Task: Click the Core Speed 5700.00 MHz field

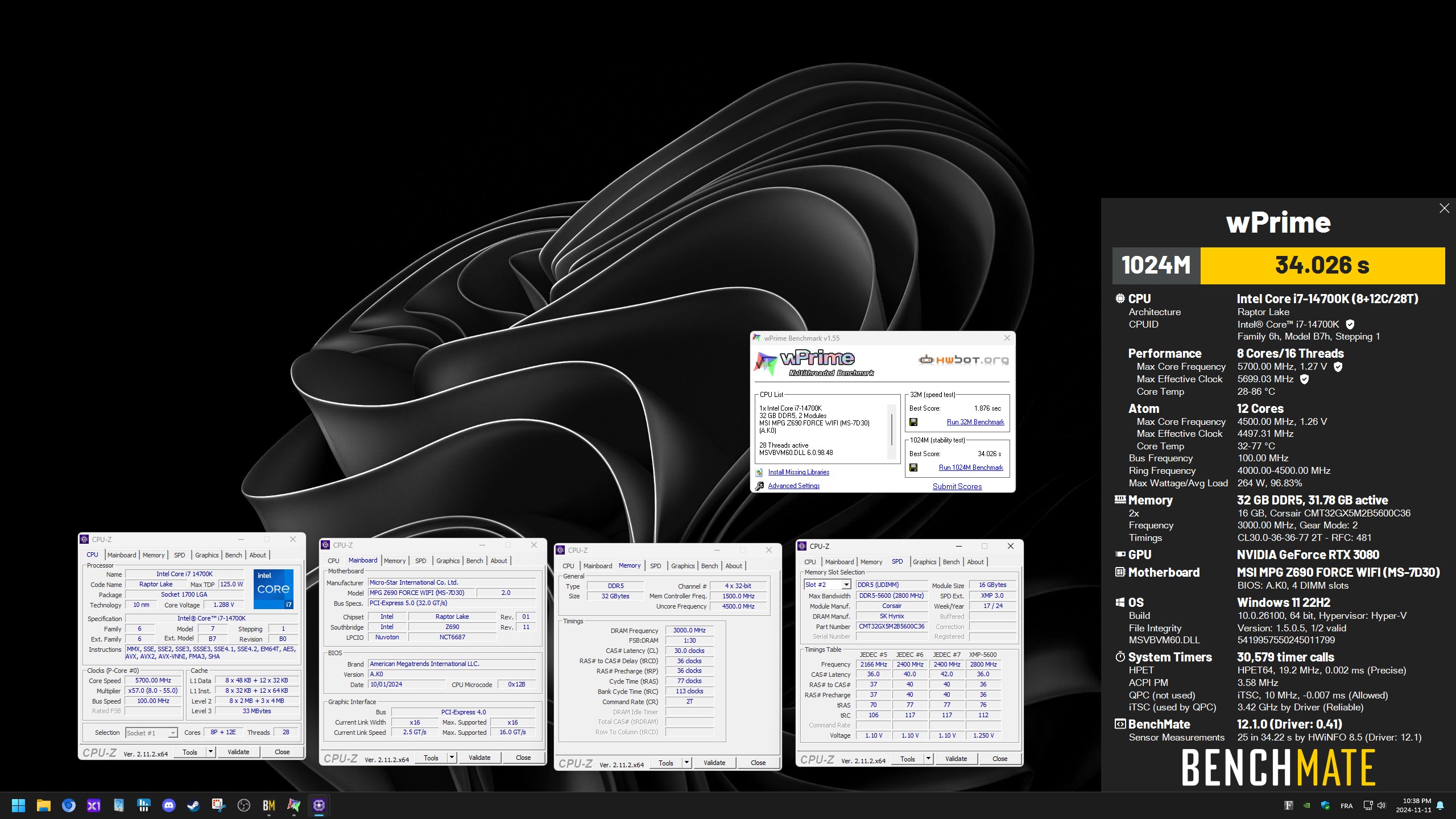Action: coord(154,680)
